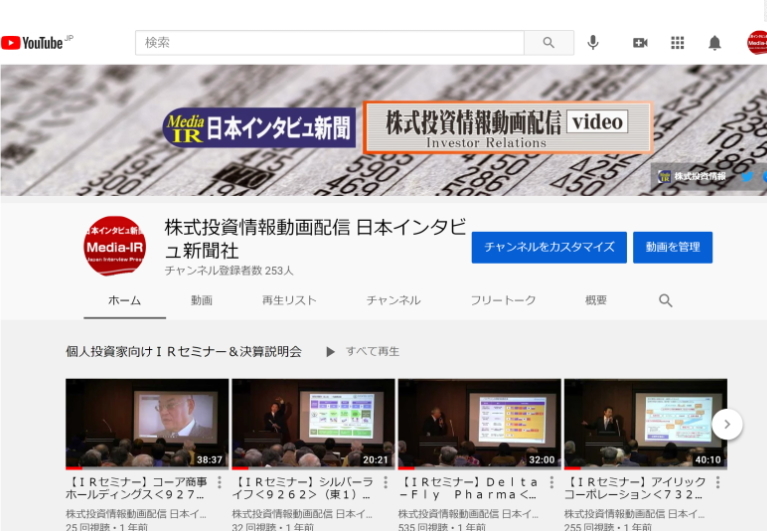Open the フリートーク tab

(x=503, y=300)
